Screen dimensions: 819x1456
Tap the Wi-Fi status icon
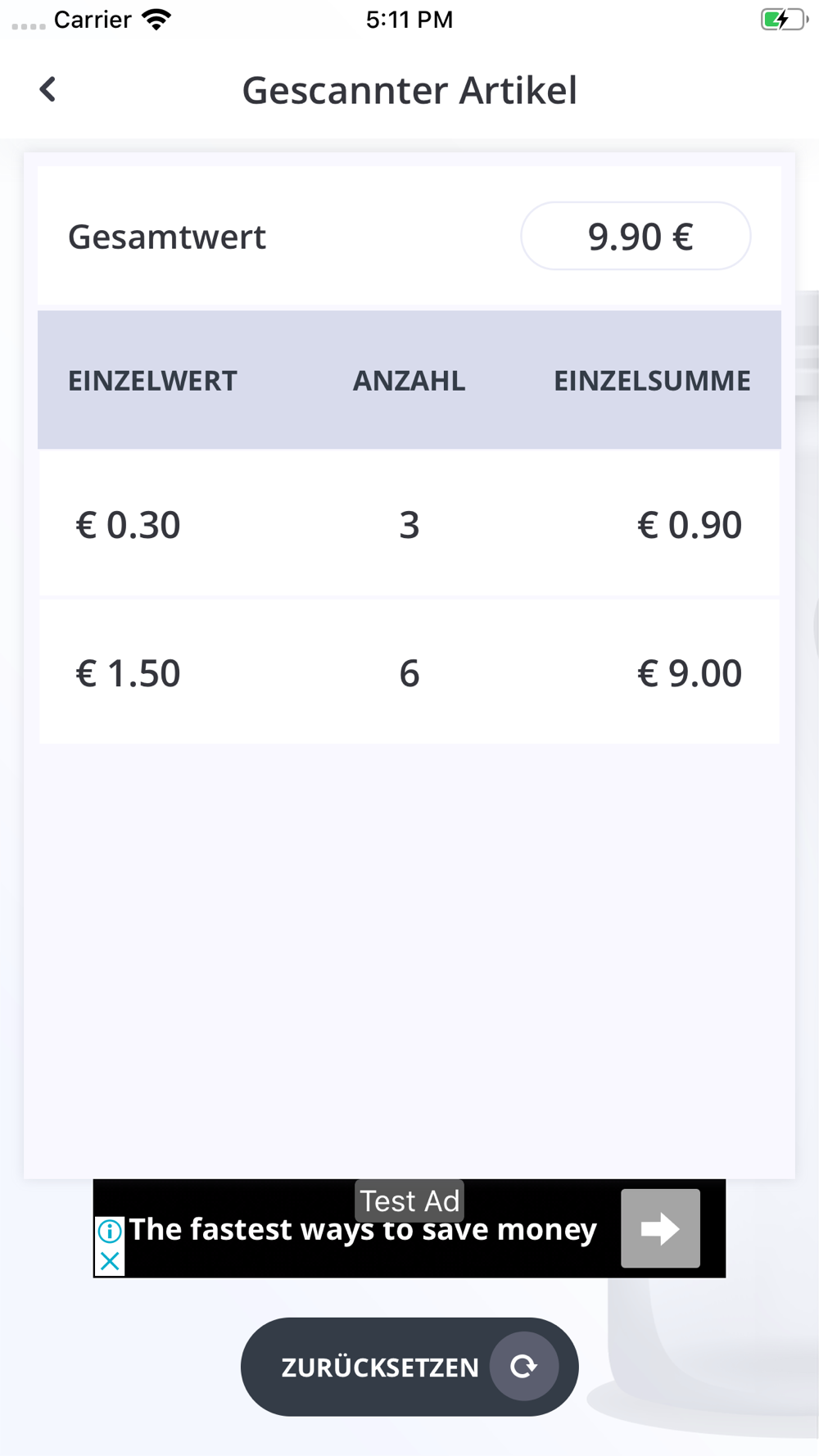pos(156,20)
